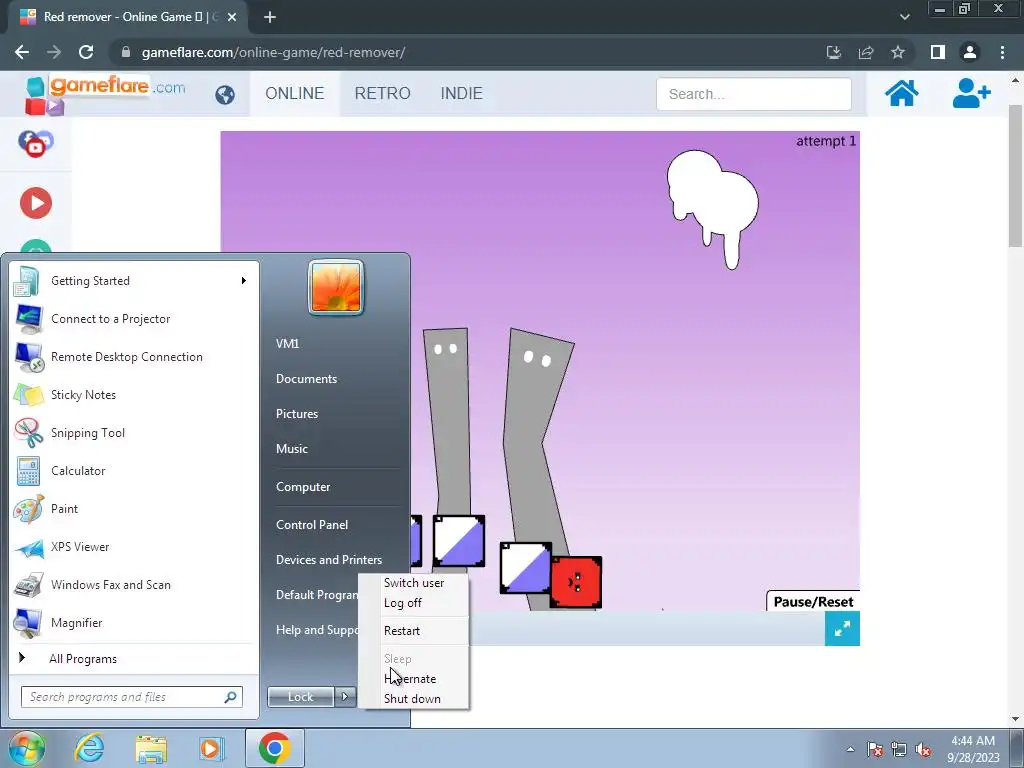The image size is (1024, 768).
Task: Click the taskbar clock
Action: click(x=973, y=749)
